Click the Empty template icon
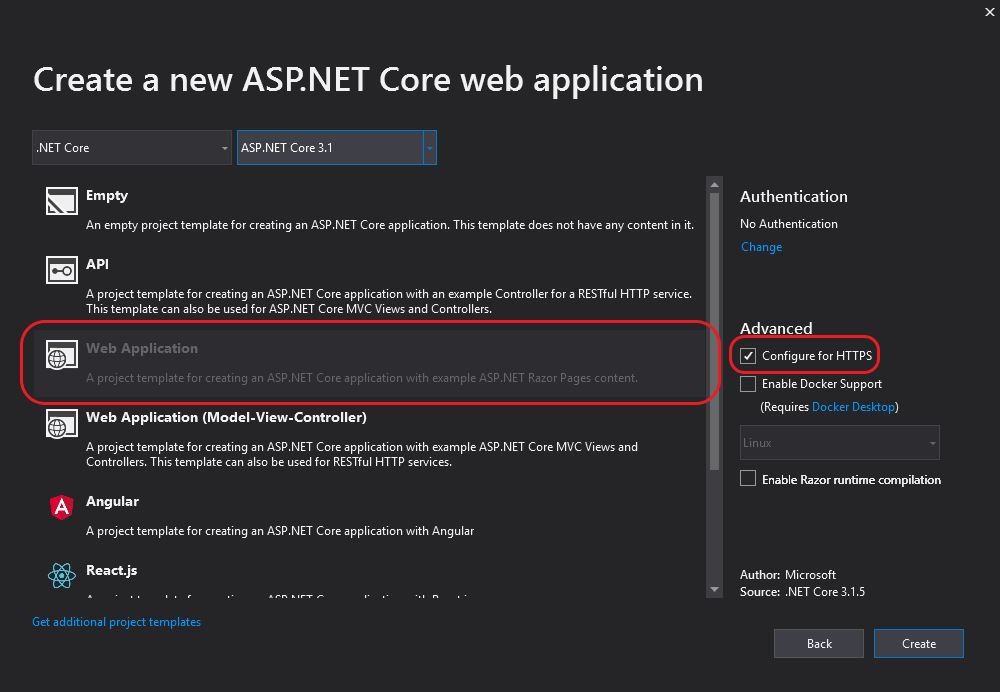 pyautogui.click(x=61, y=202)
